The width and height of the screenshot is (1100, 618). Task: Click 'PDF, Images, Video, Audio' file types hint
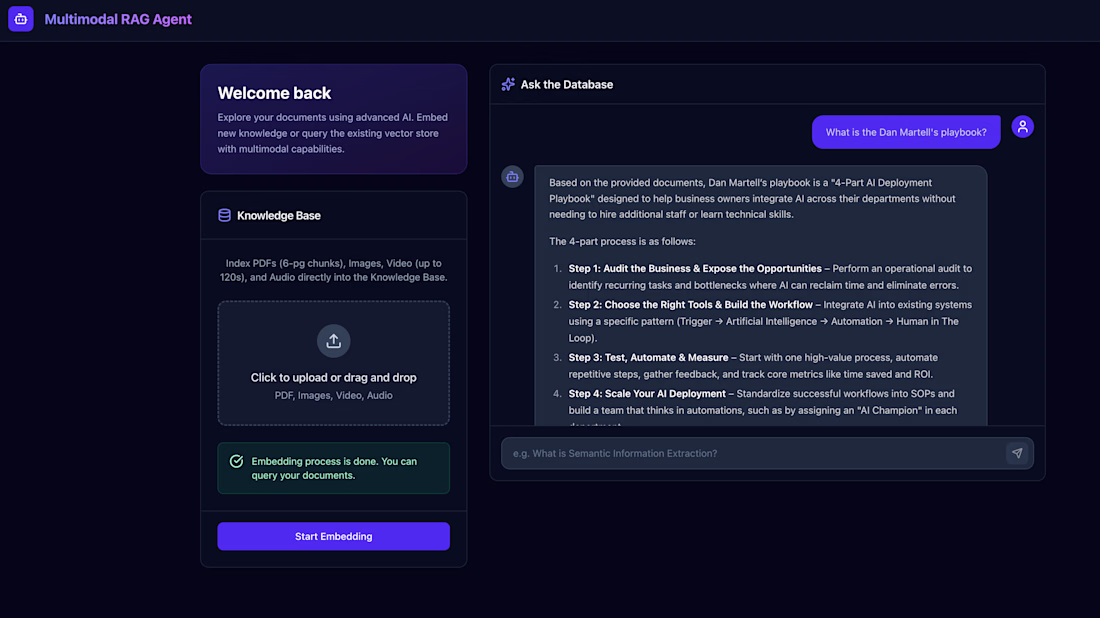(333, 395)
